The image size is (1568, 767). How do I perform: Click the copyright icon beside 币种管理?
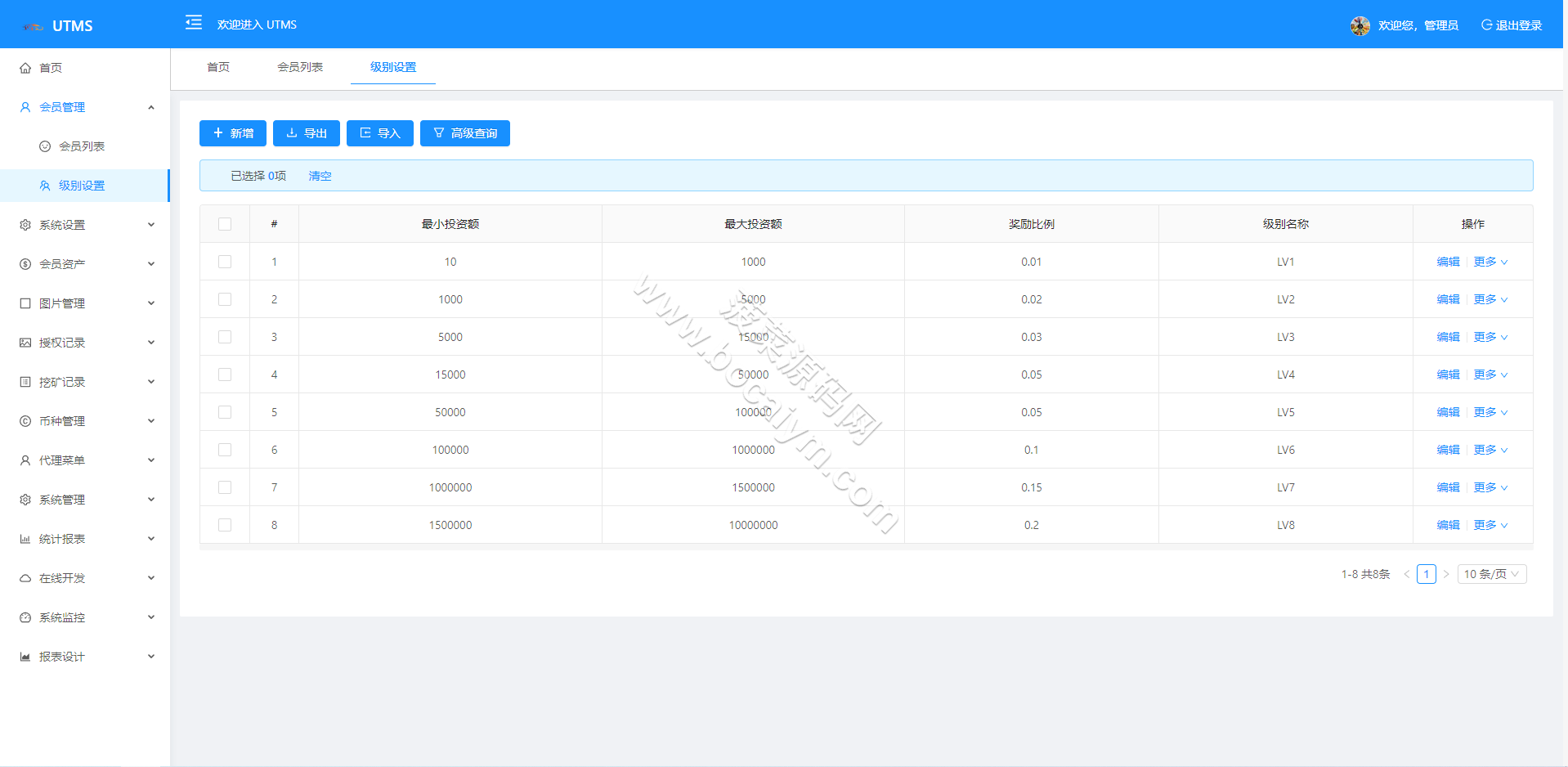click(25, 421)
